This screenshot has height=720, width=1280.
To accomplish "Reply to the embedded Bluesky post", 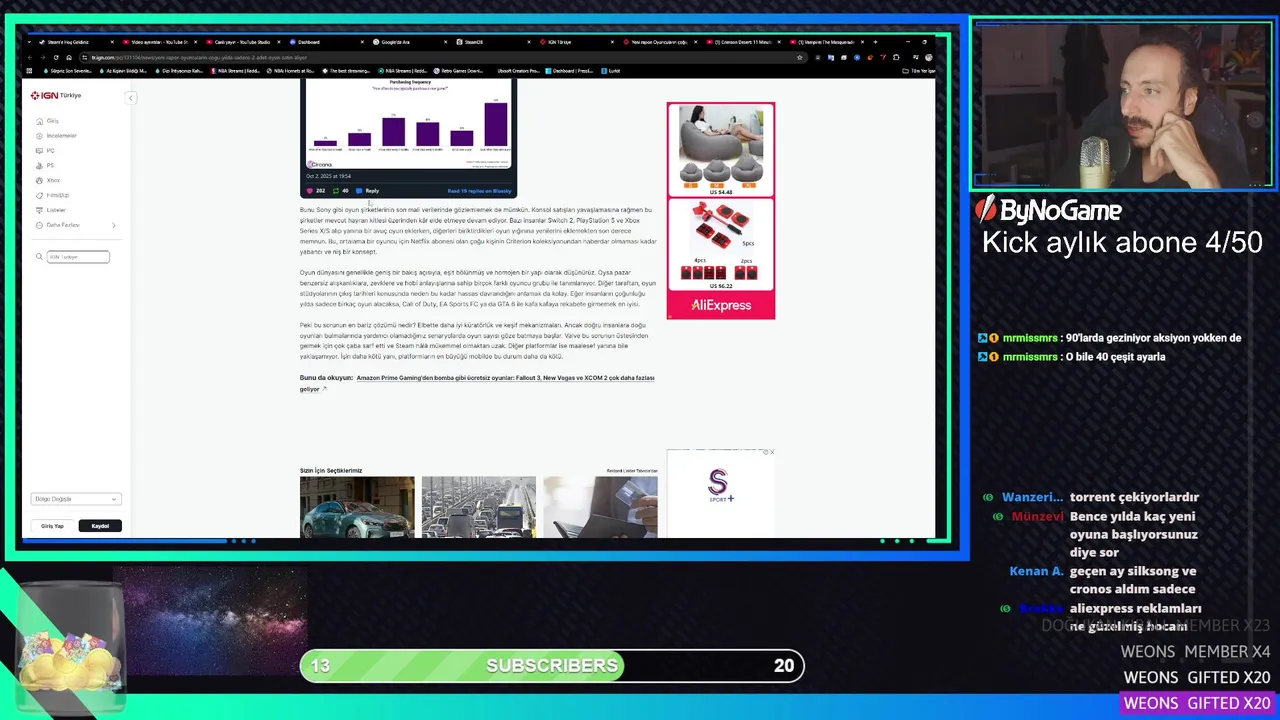I will 368,191.
